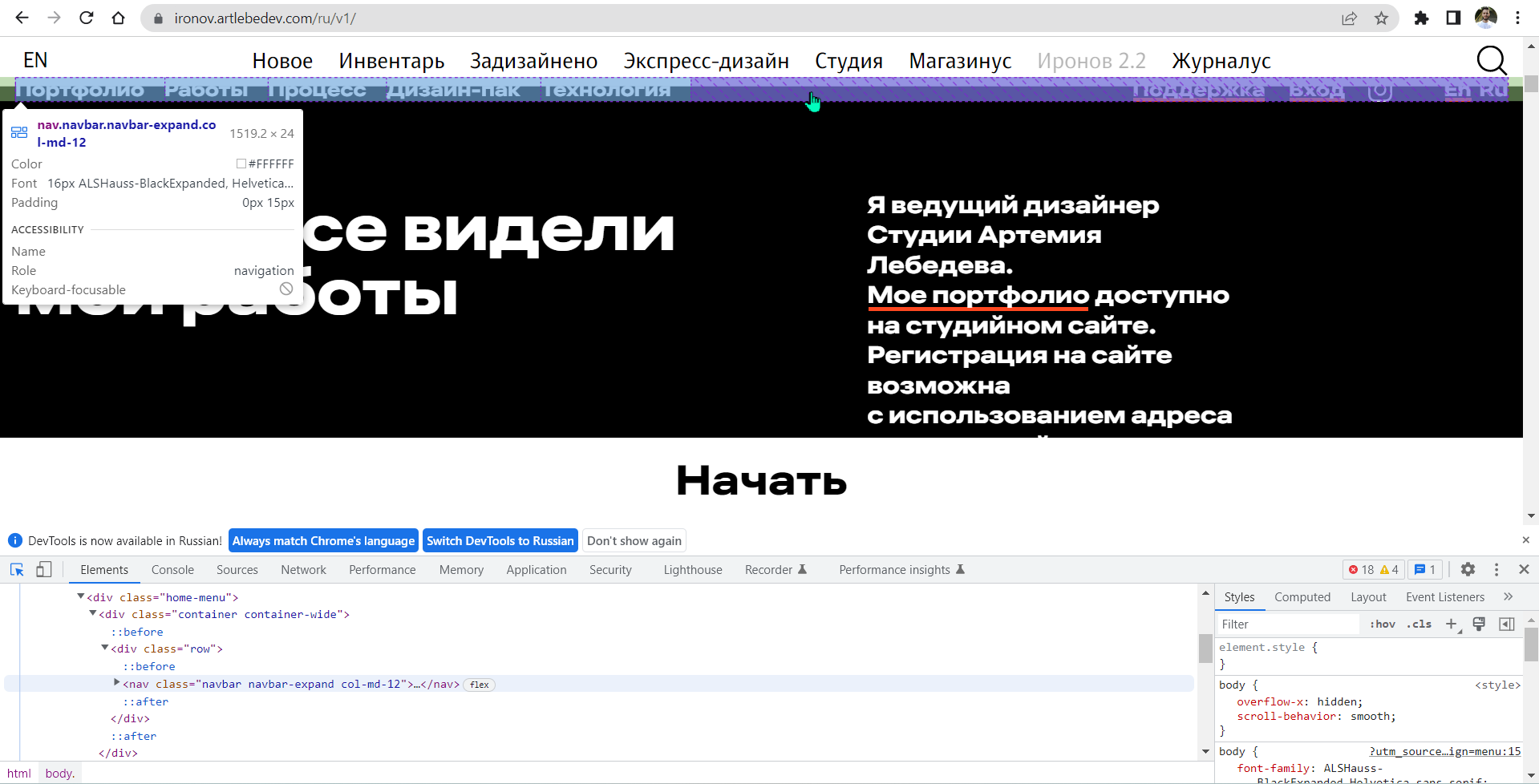This screenshot has width=1539, height=784.
Task: Show more Styles pane tabs chevron
Action: click(x=1508, y=596)
